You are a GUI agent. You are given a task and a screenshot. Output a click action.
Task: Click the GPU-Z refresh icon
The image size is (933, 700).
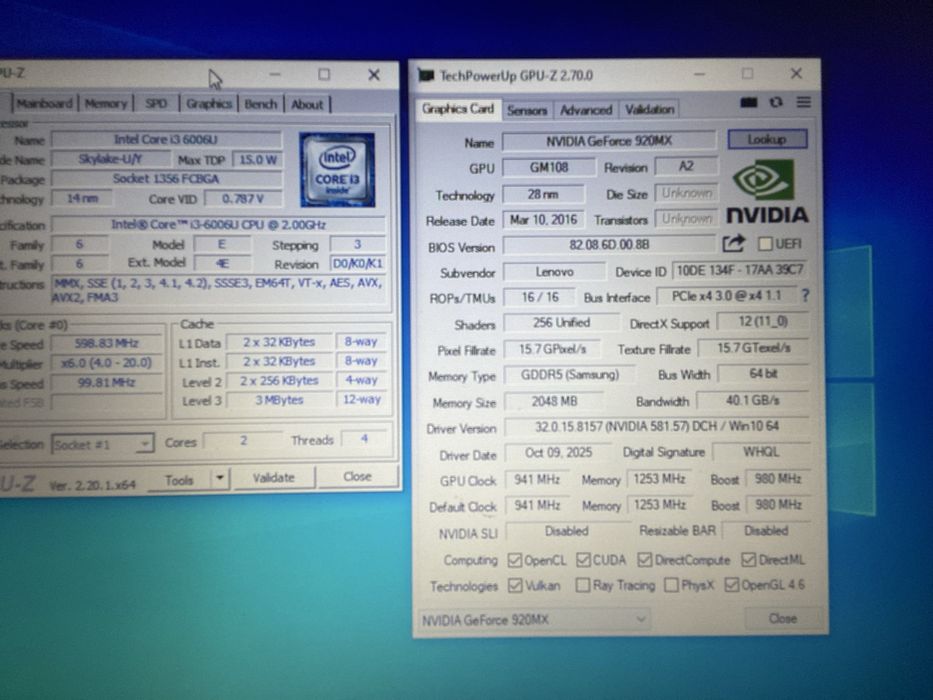pos(776,102)
